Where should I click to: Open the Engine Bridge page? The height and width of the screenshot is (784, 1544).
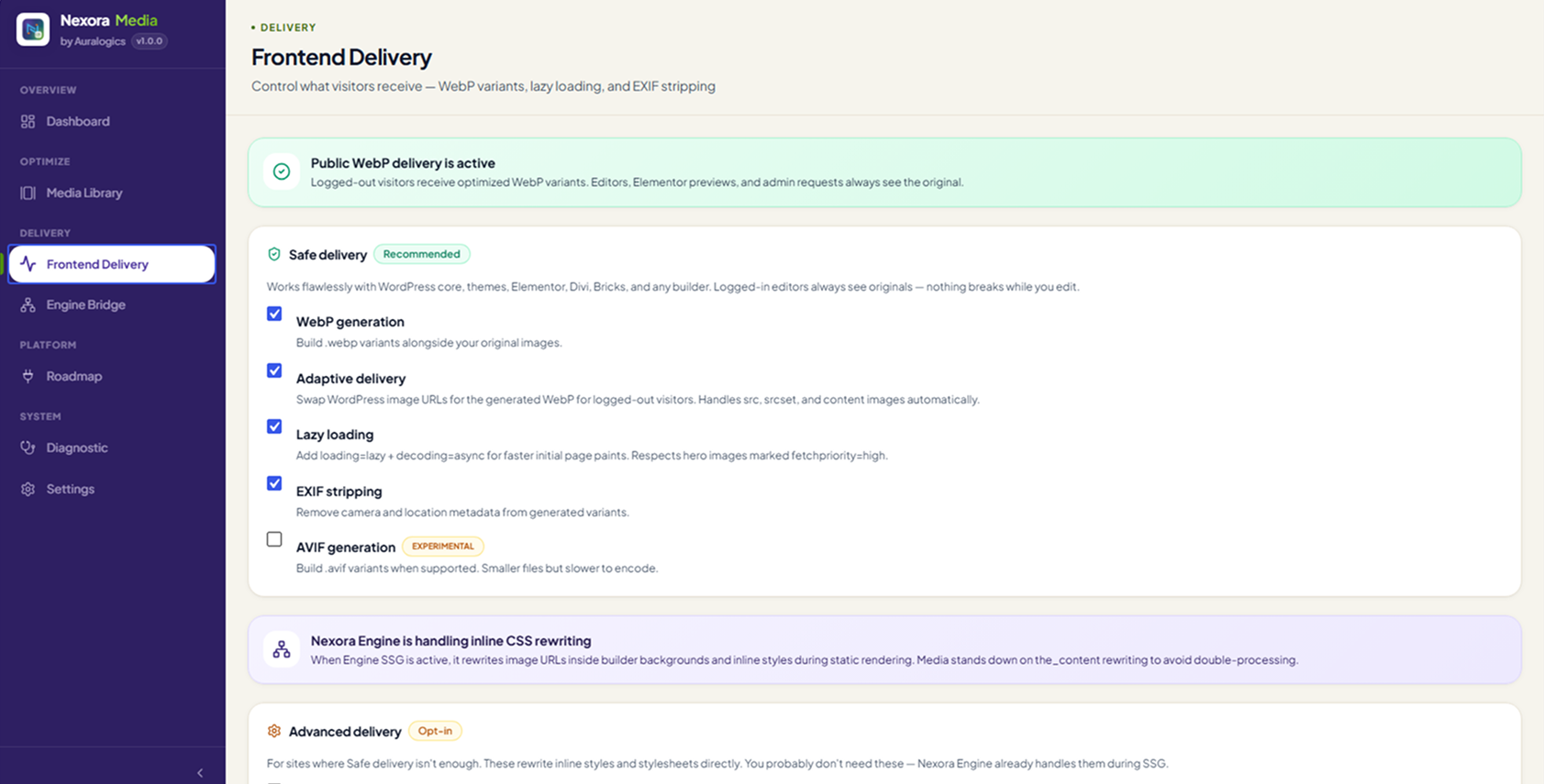pos(112,304)
